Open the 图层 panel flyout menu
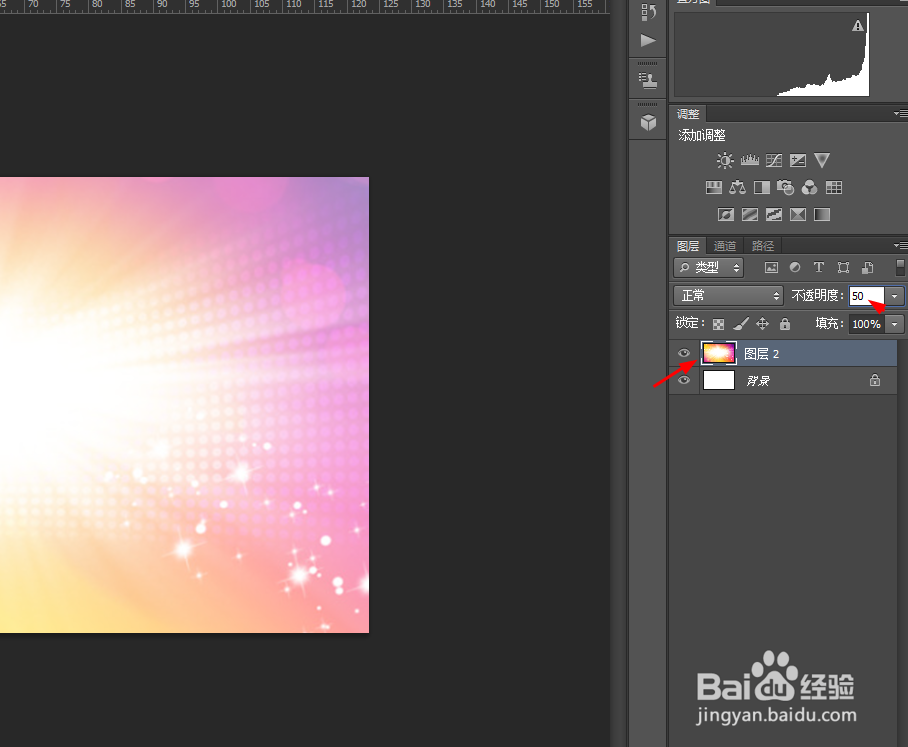908x747 pixels. point(900,246)
